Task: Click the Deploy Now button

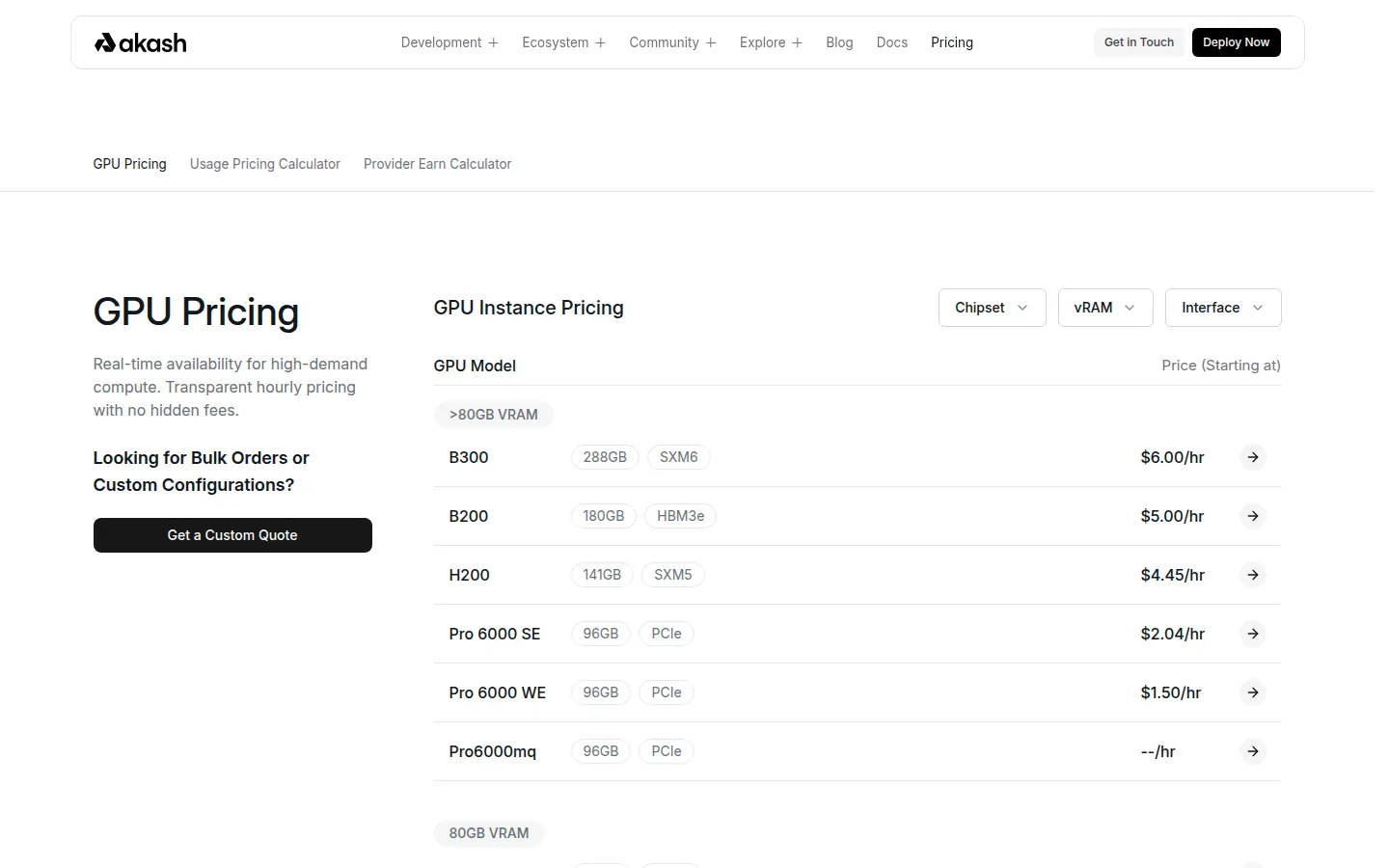Action: [1236, 42]
